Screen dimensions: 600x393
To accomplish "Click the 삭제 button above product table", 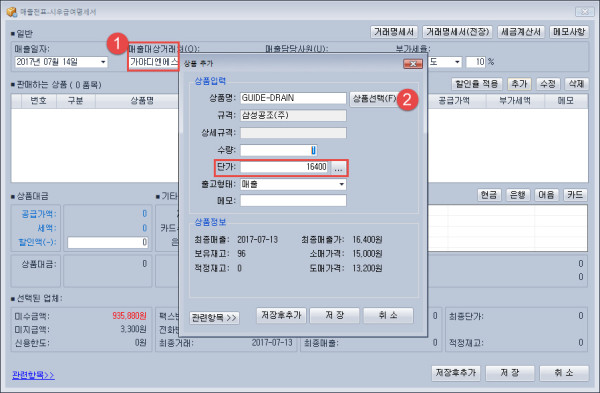I will 576,84.
